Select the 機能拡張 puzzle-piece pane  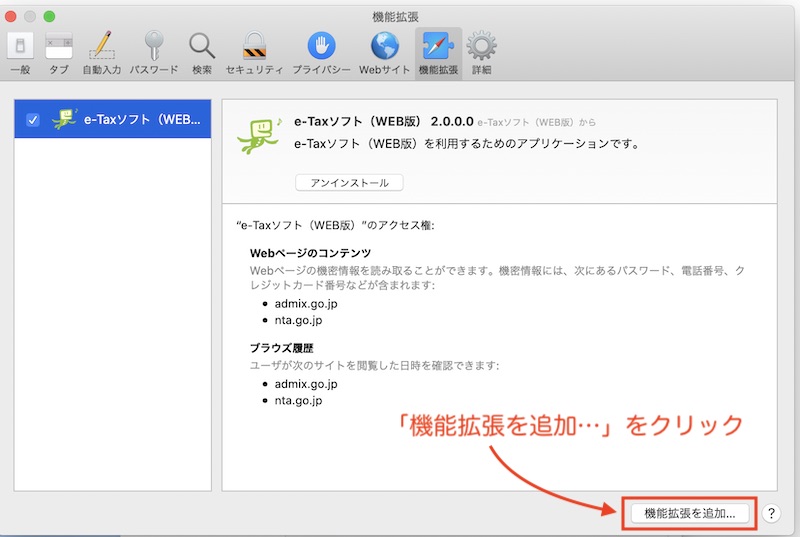[438, 54]
